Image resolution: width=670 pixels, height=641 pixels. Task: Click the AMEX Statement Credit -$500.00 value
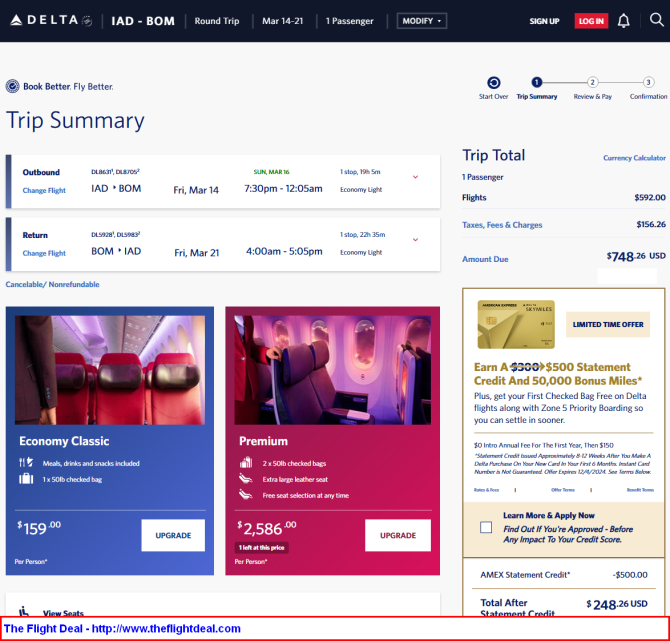pos(630,575)
